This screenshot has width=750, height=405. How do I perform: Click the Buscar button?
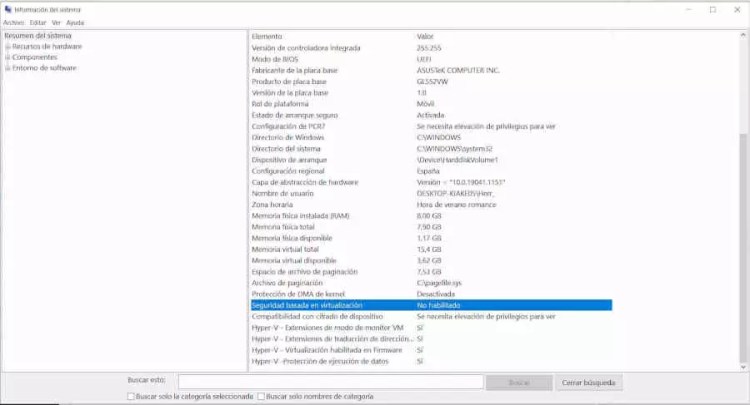click(519, 383)
